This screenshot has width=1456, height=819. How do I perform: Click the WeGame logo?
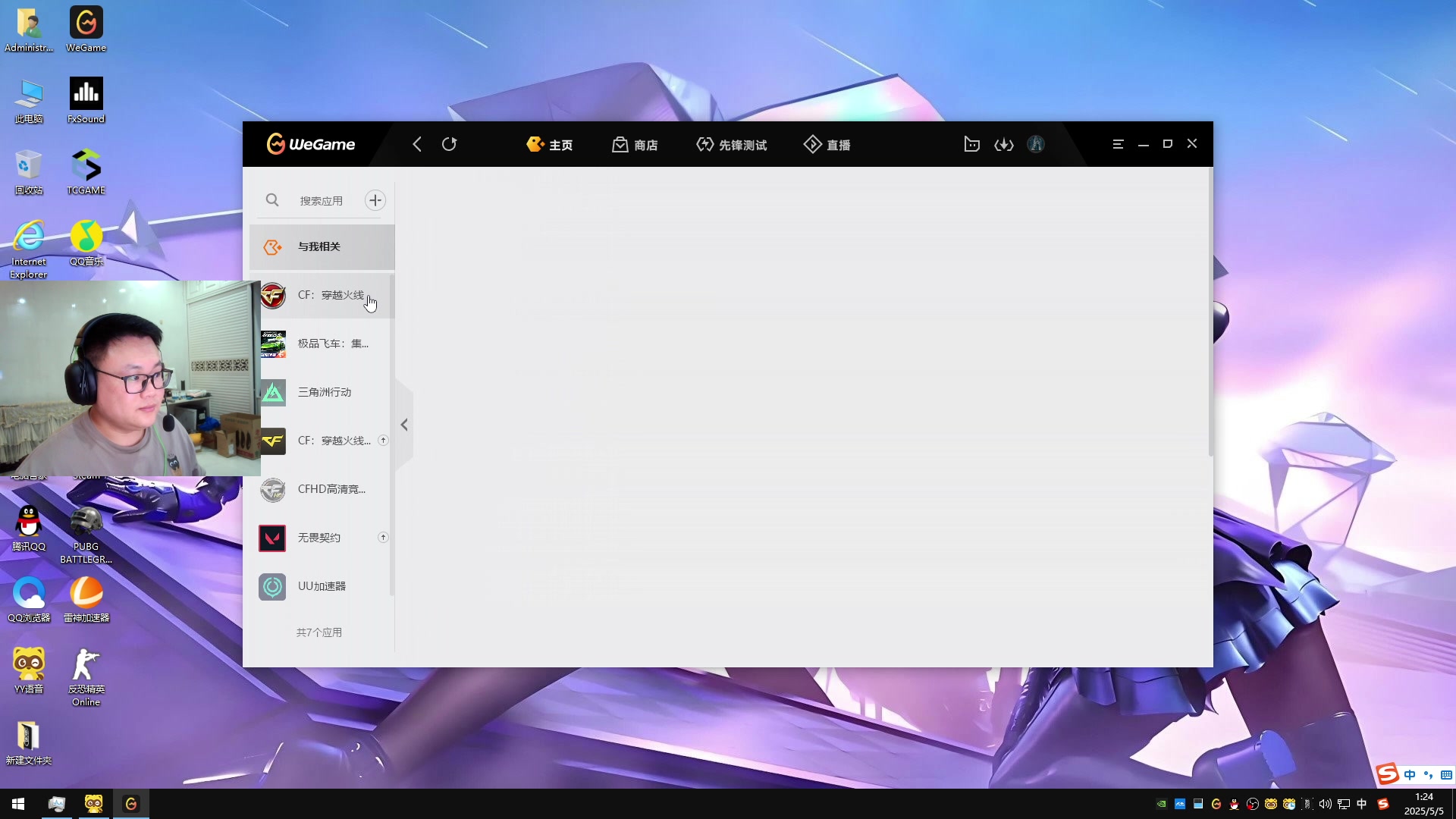311,144
